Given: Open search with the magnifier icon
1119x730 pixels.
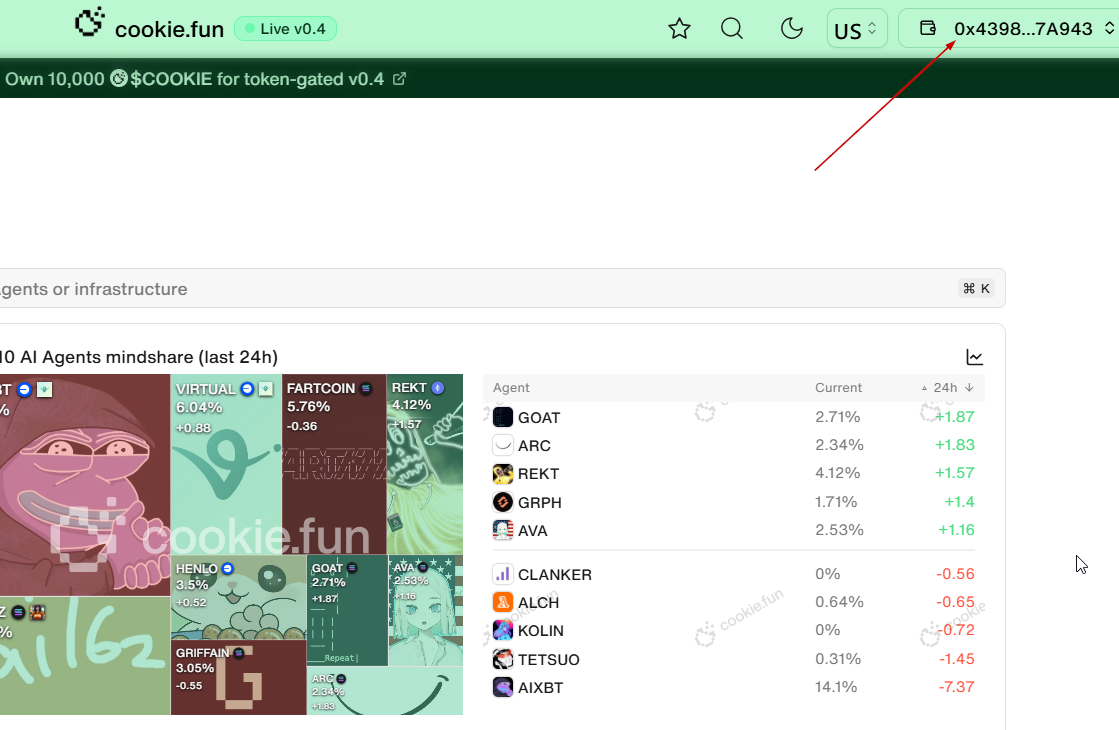Looking at the screenshot, I should pyautogui.click(x=732, y=29).
